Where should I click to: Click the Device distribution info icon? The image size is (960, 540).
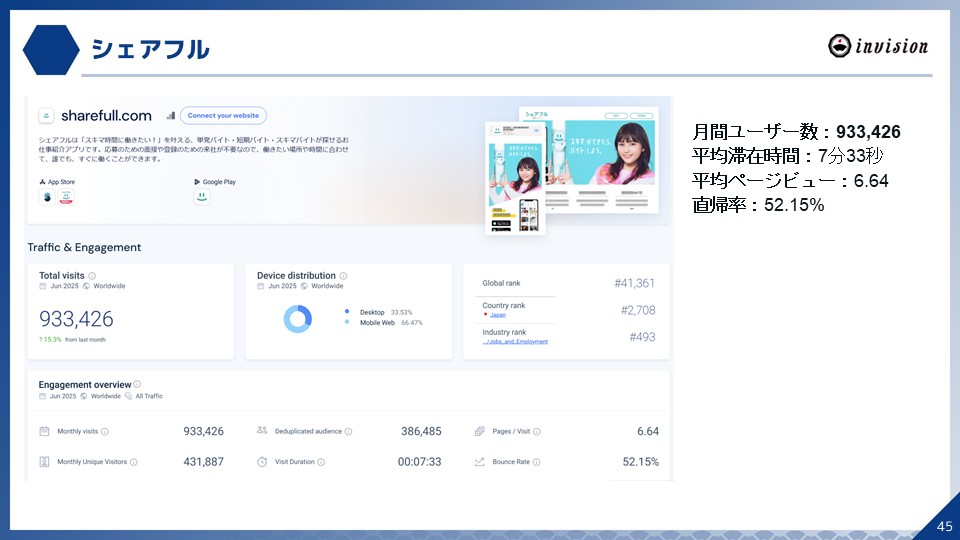coord(343,276)
